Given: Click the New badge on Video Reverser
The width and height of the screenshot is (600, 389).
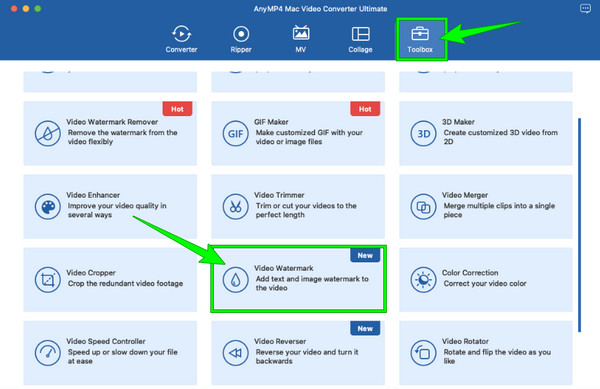Looking at the screenshot, I should (365, 328).
